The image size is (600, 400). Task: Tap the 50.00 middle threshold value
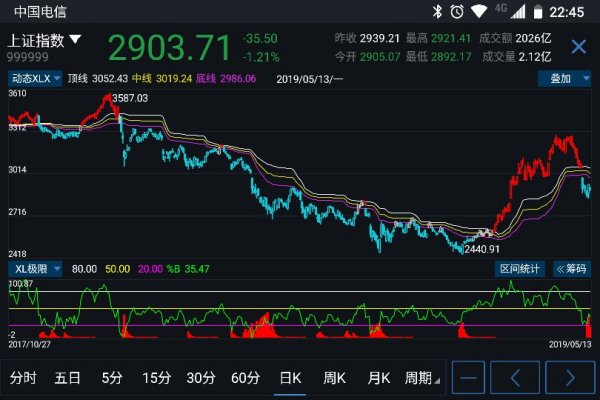click(117, 269)
